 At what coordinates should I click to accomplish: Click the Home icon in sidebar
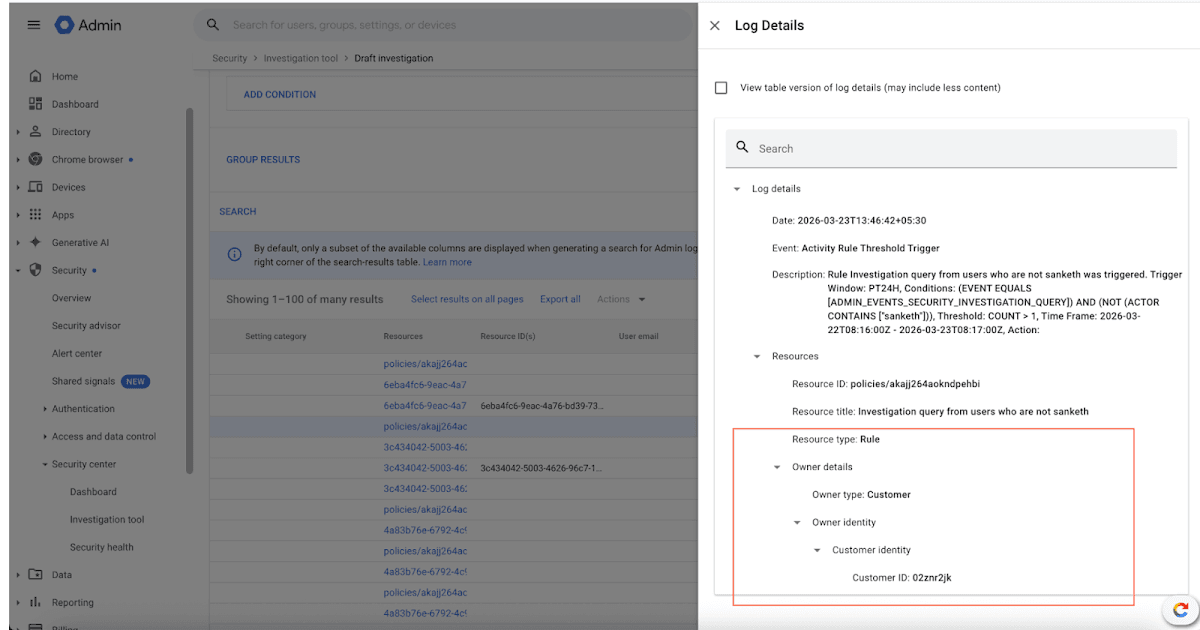click(x=36, y=76)
